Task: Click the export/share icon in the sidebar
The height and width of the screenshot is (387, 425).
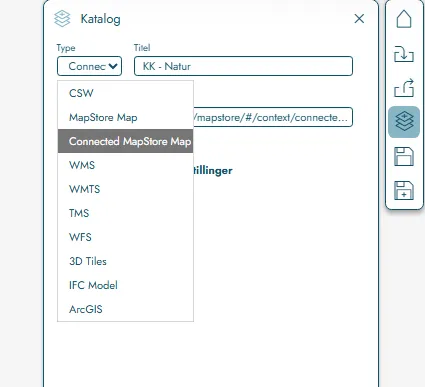Action: 404,88
